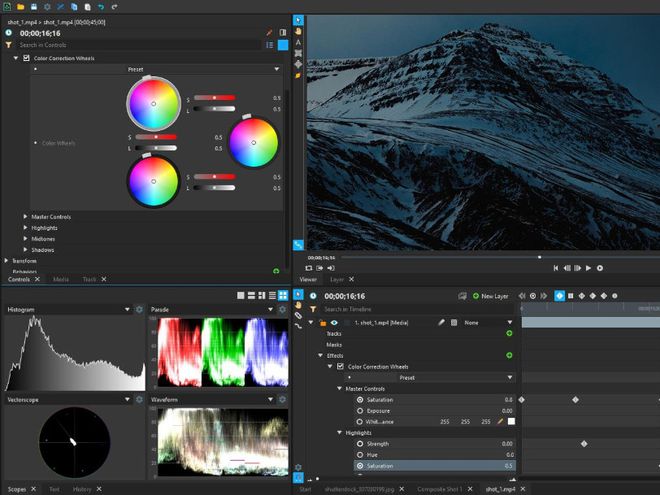The image size is (660, 495).
Task: Click White Balance eyedropper pencil icon
Action: (x=500, y=421)
